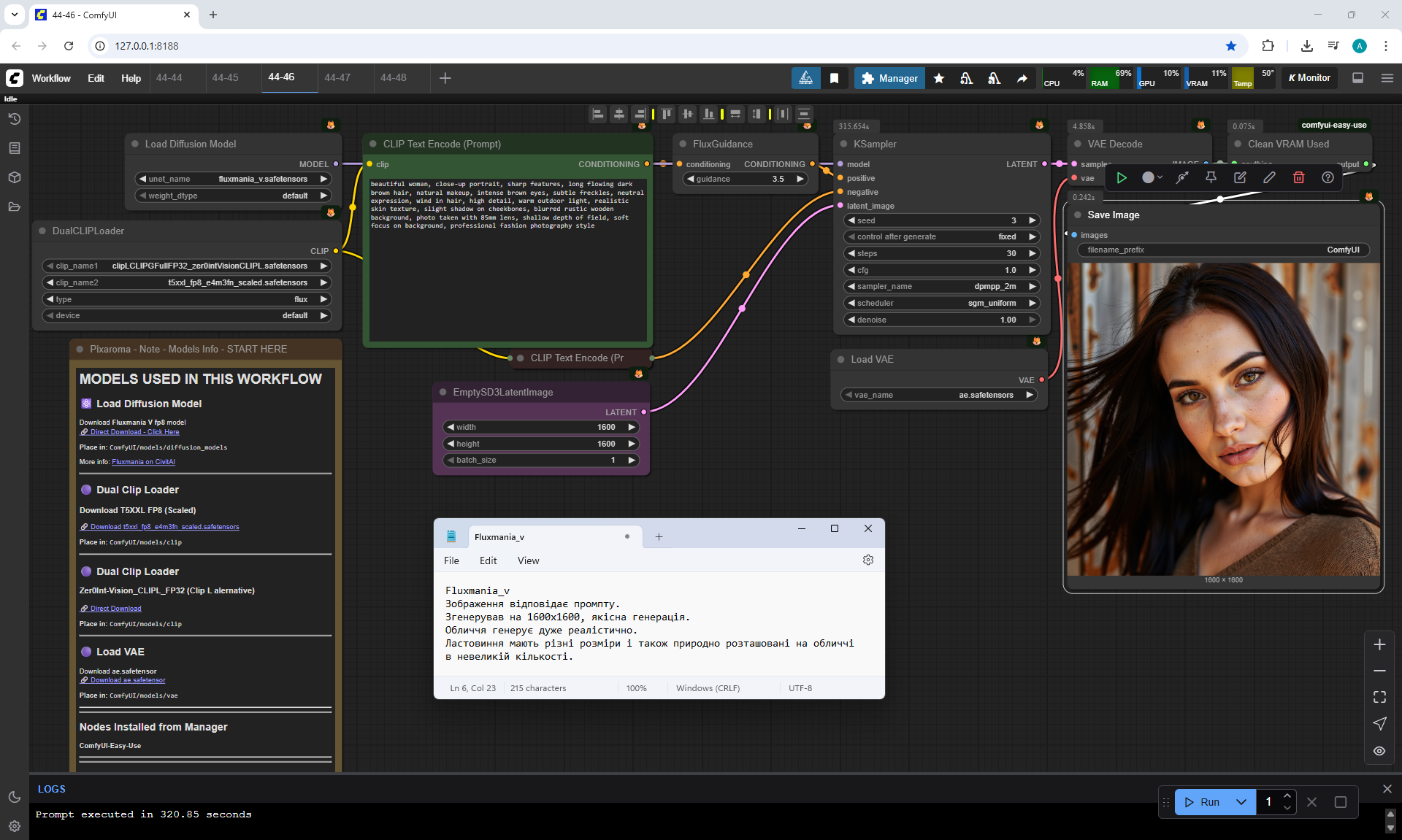The width and height of the screenshot is (1402, 840).
Task: Click the red delete node trash icon
Action: pyautogui.click(x=1298, y=177)
